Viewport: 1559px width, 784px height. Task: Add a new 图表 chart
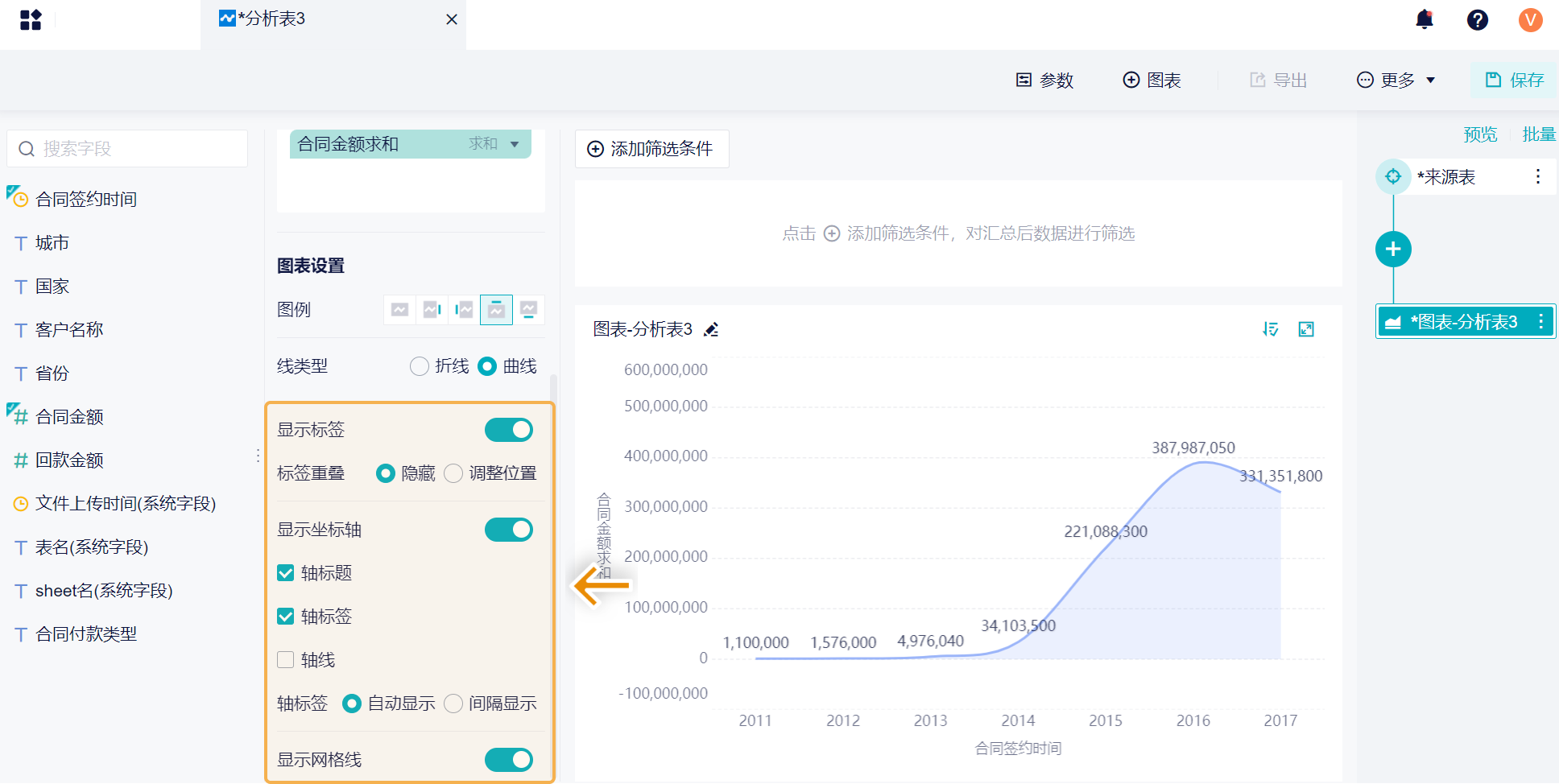pos(1152,80)
